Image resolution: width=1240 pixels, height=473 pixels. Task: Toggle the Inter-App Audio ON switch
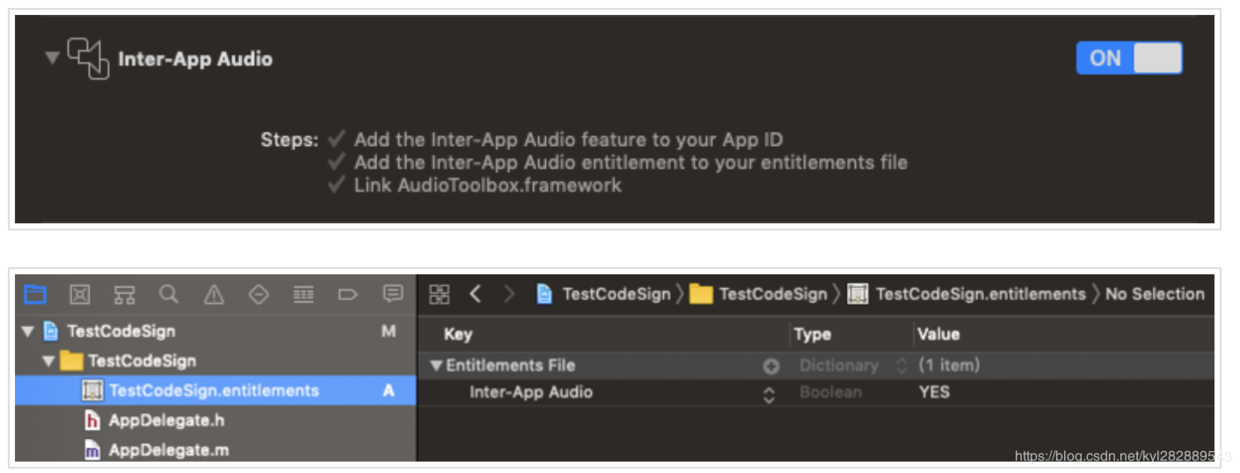(x=1129, y=58)
